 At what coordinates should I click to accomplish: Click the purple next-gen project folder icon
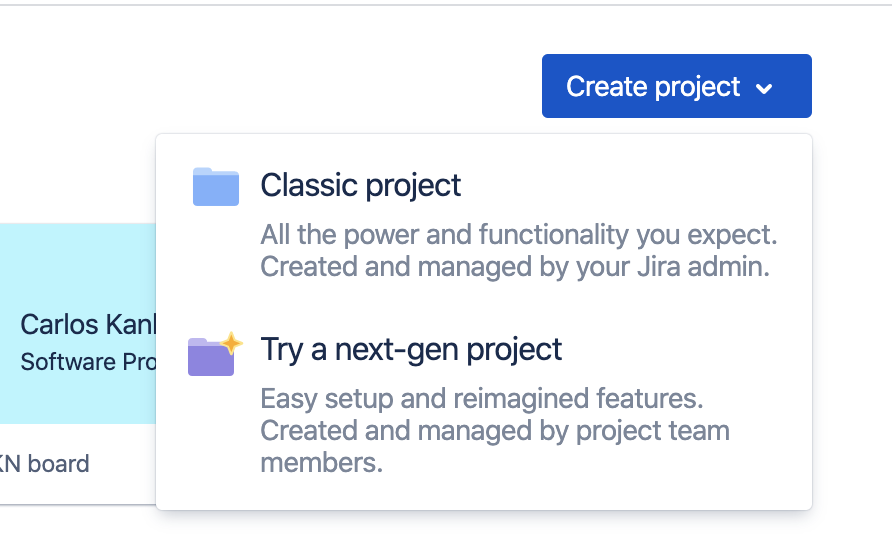pyautogui.click(x=211, y=357)
